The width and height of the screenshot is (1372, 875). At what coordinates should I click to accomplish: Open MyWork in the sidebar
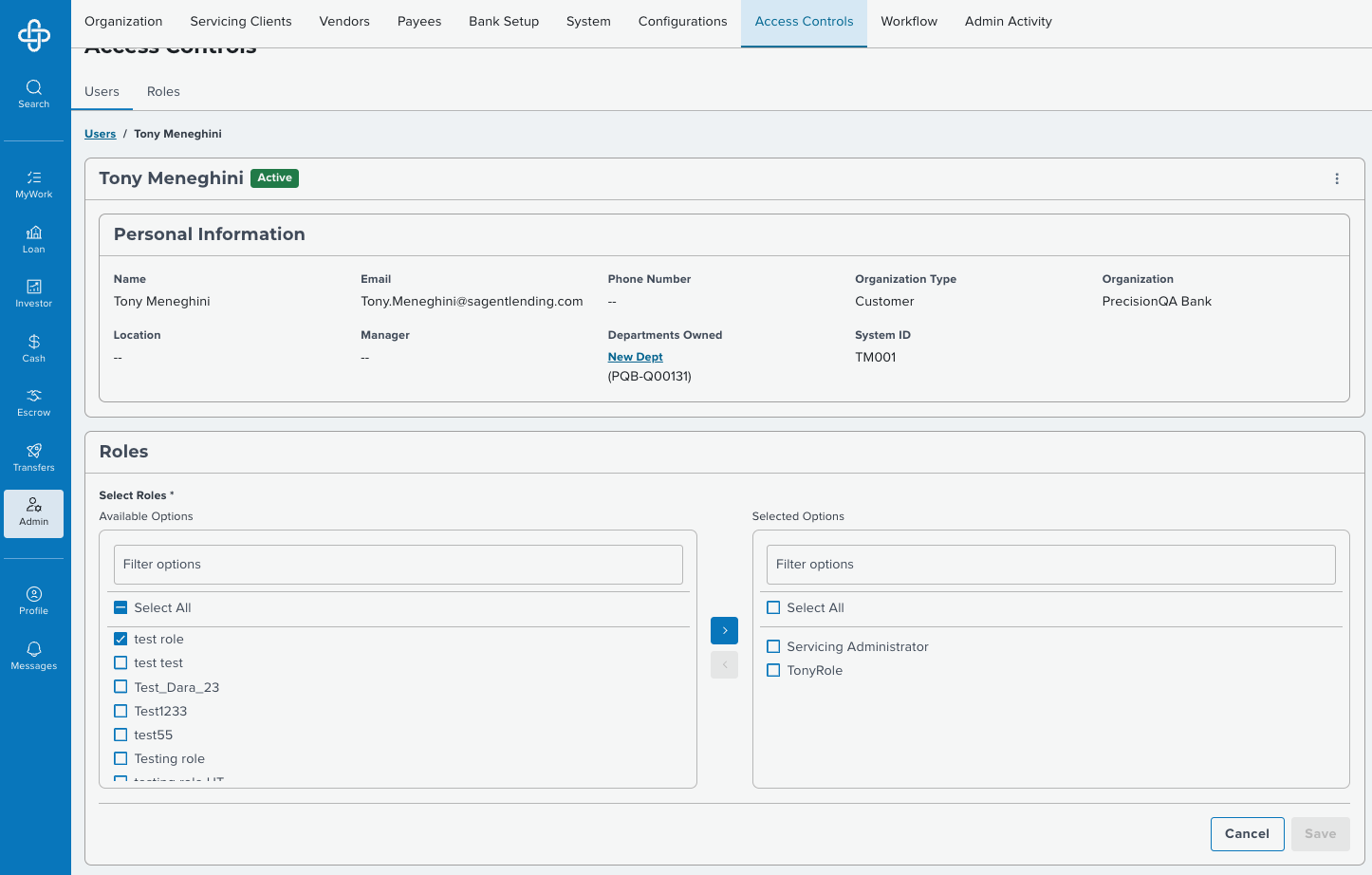tap(34, 184)
